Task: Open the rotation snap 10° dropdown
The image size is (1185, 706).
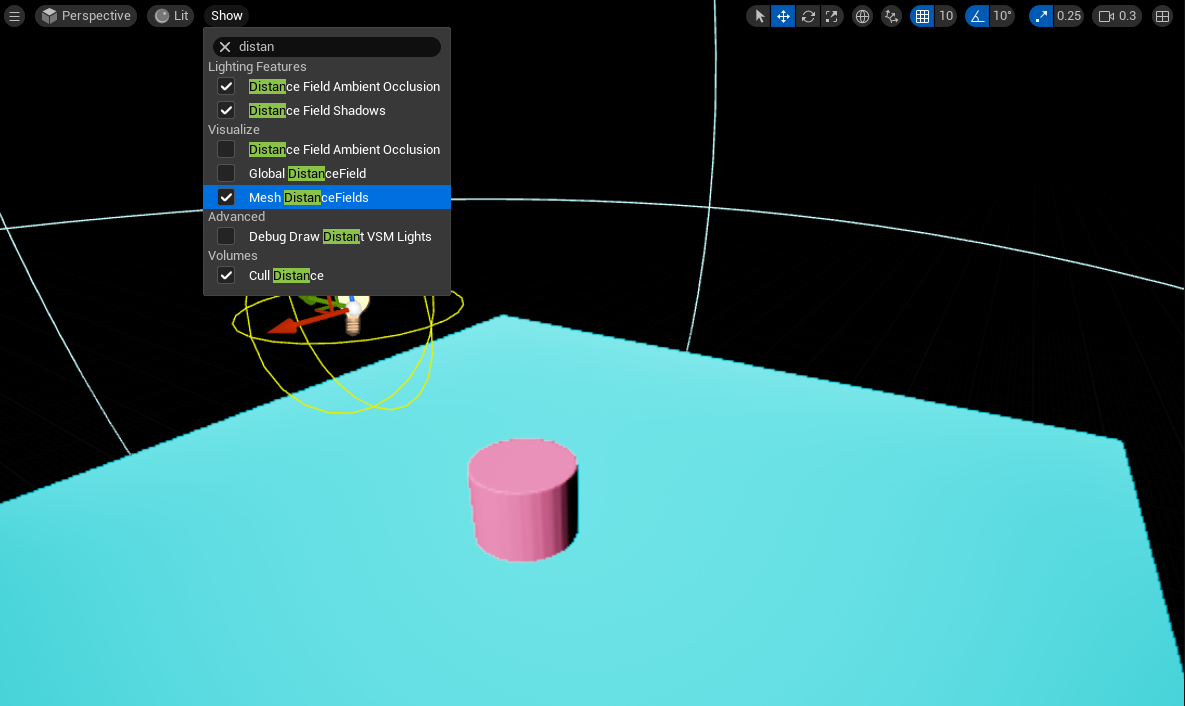Action: 1002,16
